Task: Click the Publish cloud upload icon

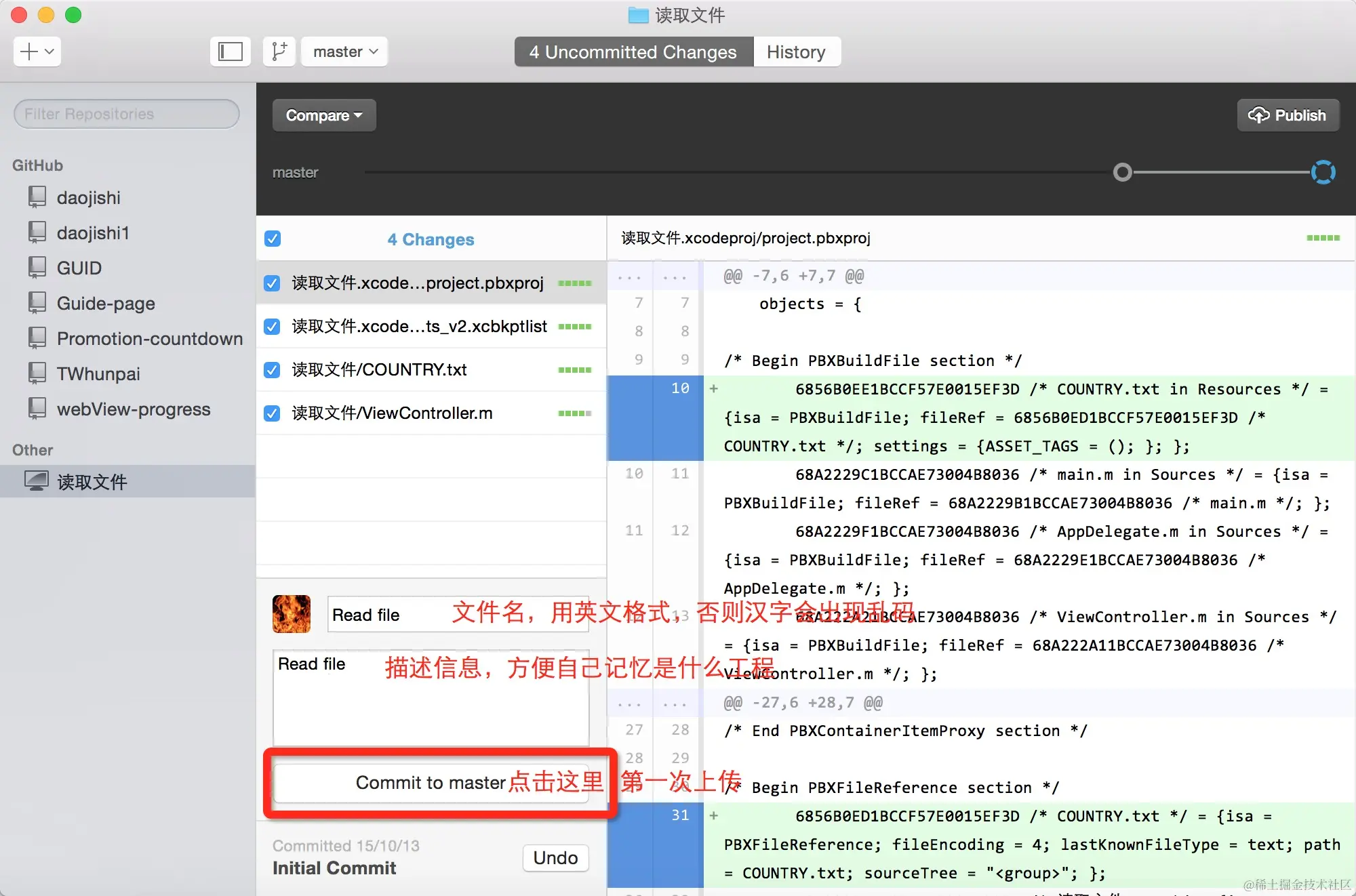Action: point(1258,115)
